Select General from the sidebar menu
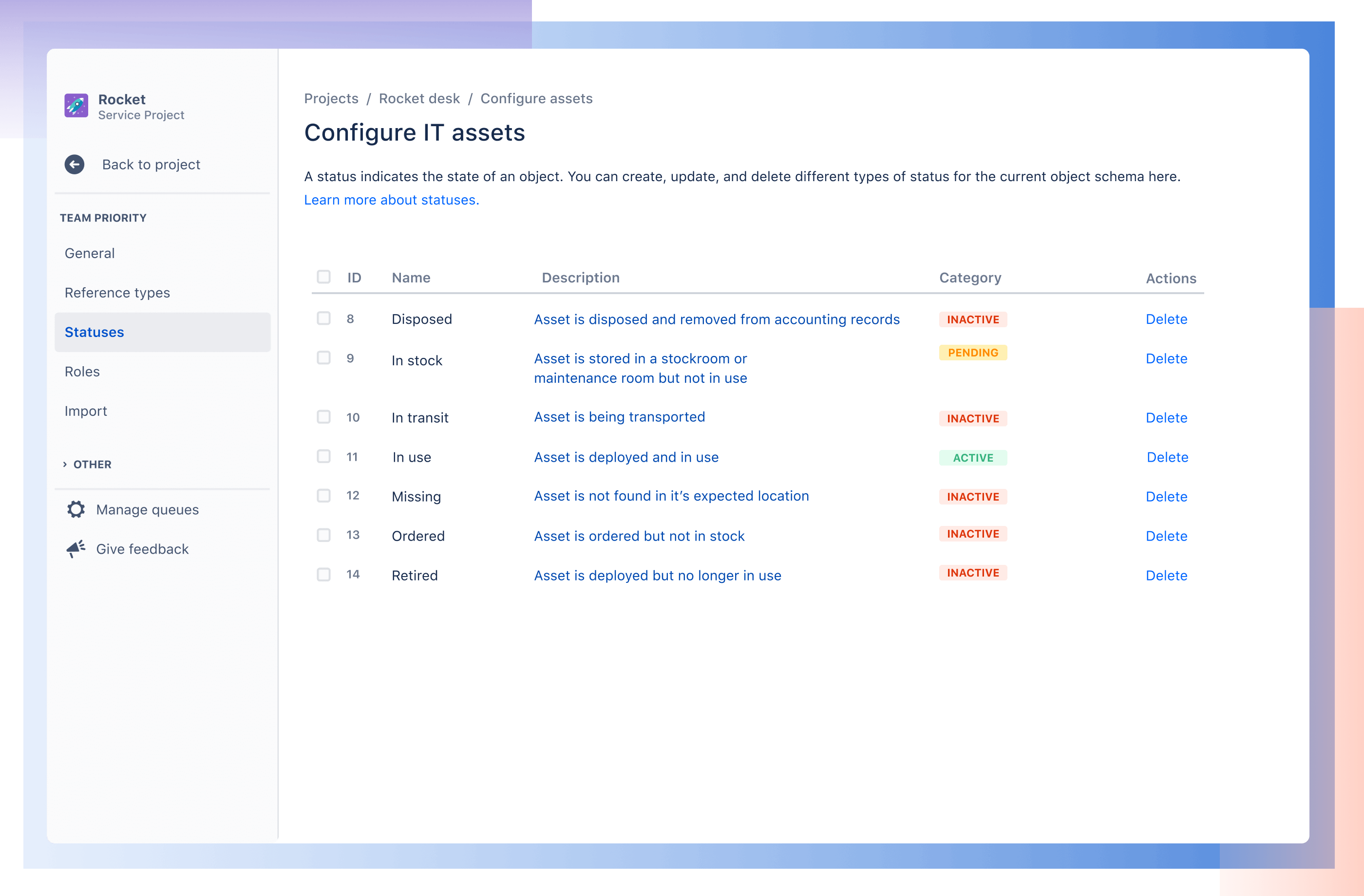The width and height of the screenshot is (1364, 896). (90, 253)
